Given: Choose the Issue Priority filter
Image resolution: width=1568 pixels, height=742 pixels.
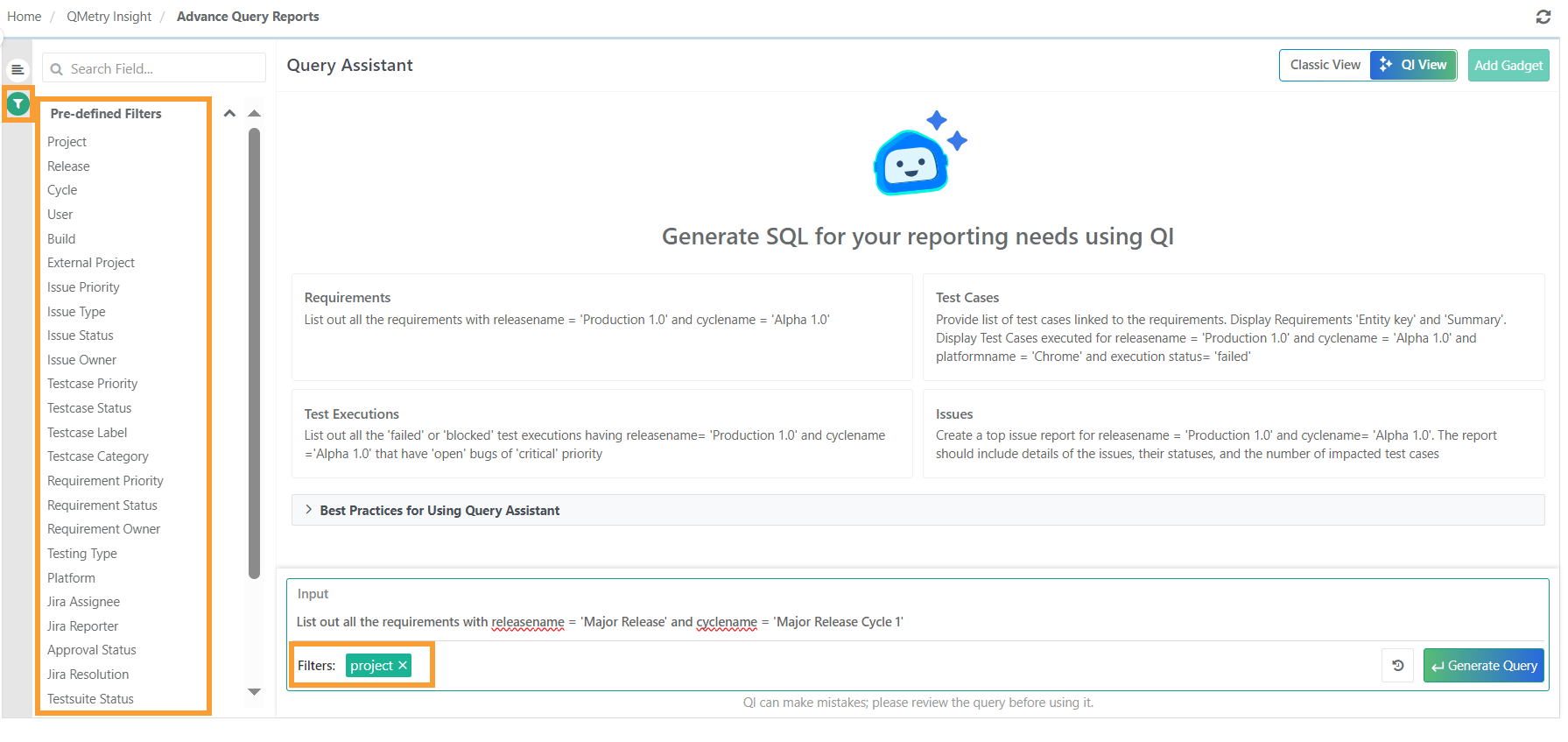Looking at the screenshot, I should click(83, 287).
